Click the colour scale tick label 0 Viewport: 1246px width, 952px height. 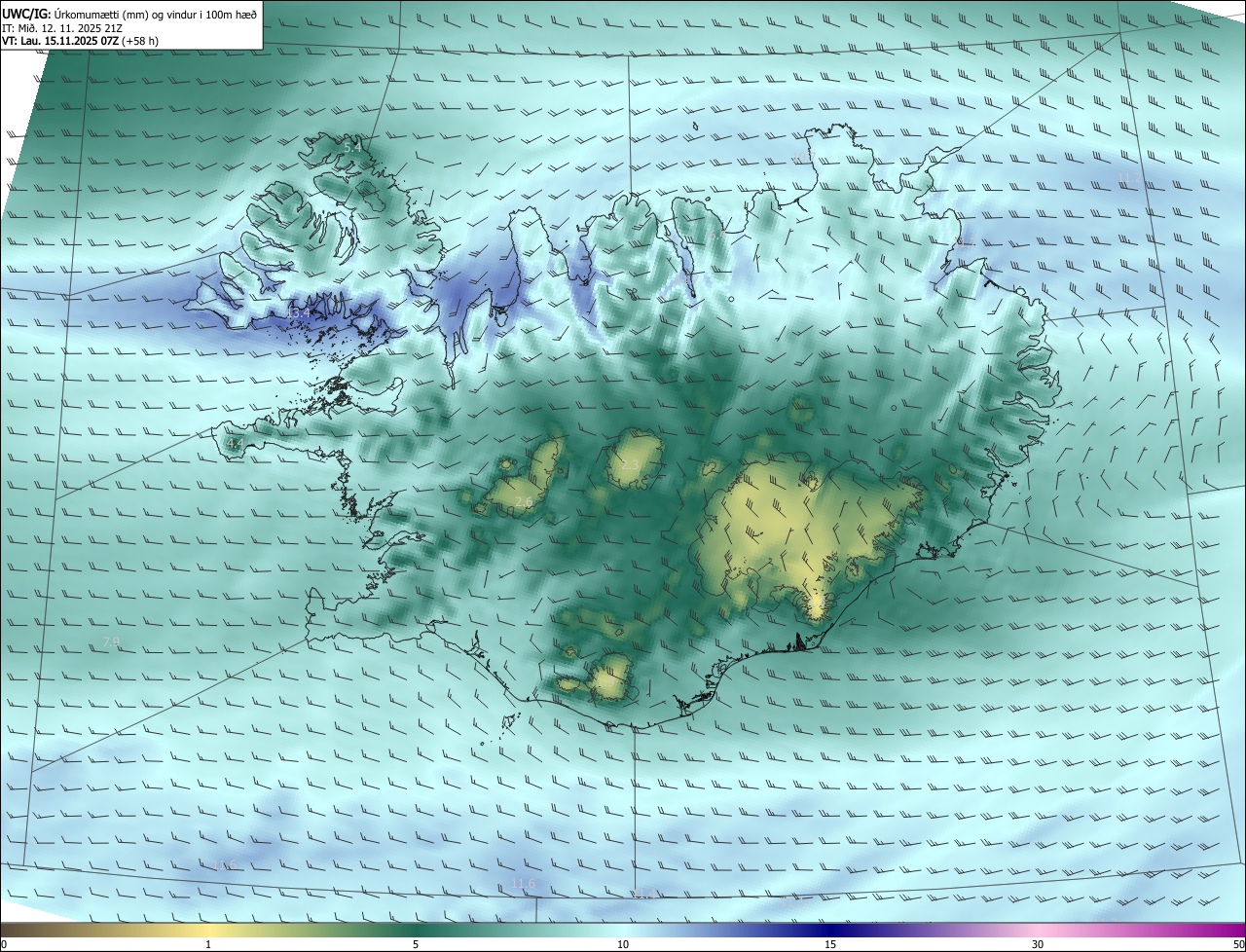4,945
